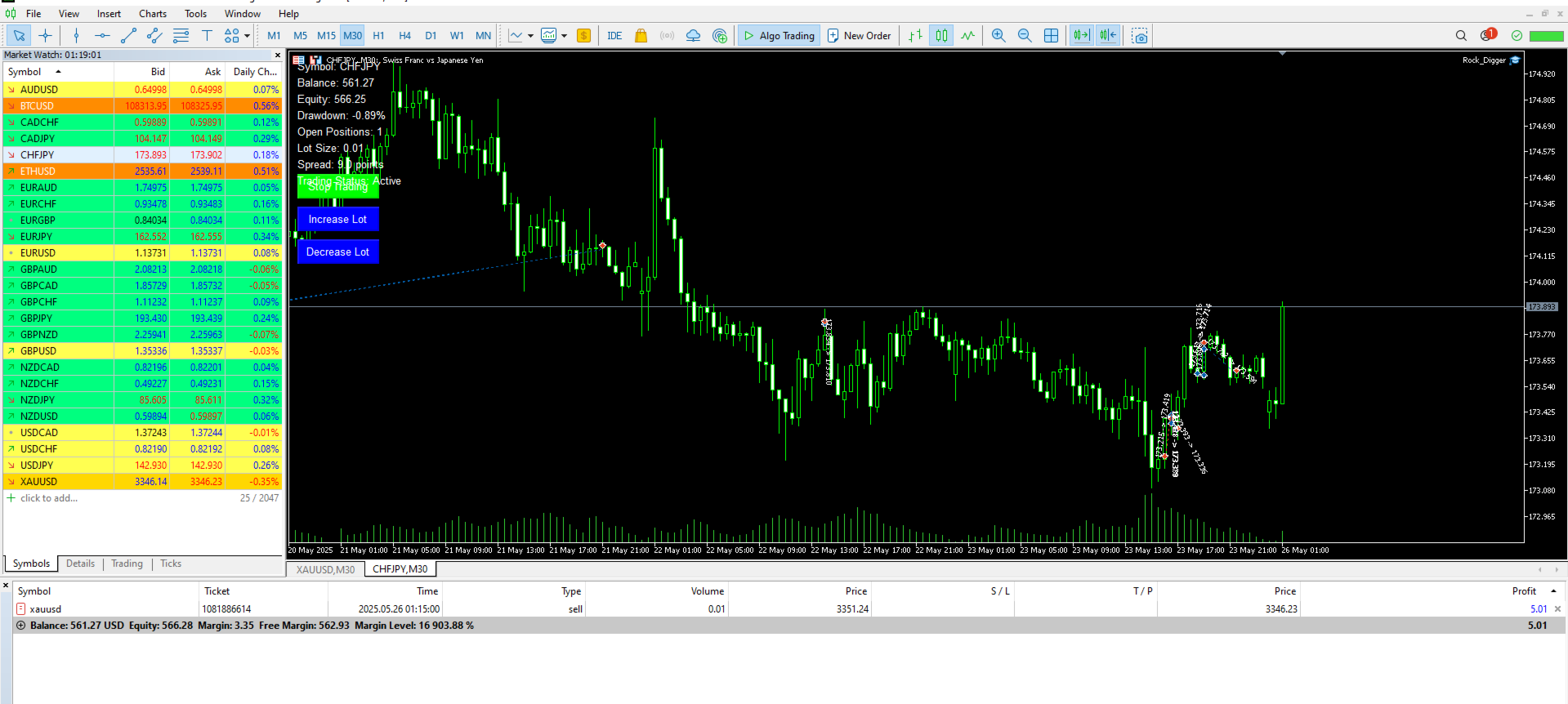
Task: Switch chart to W1 timeframe
Action: [457, 35]
